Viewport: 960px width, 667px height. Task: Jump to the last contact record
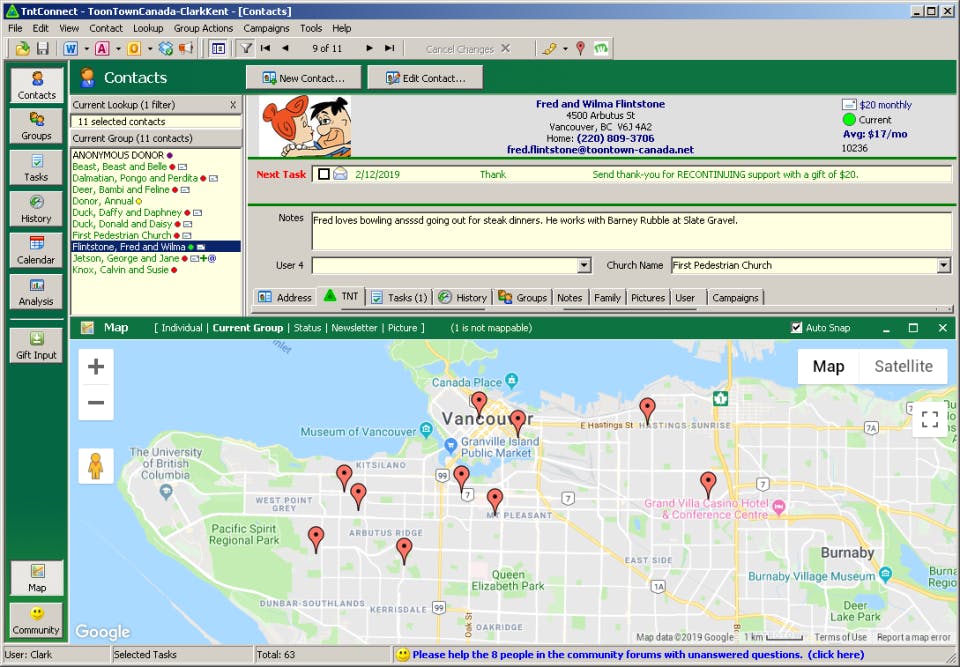pyautogui.click(x=389, y=48)
